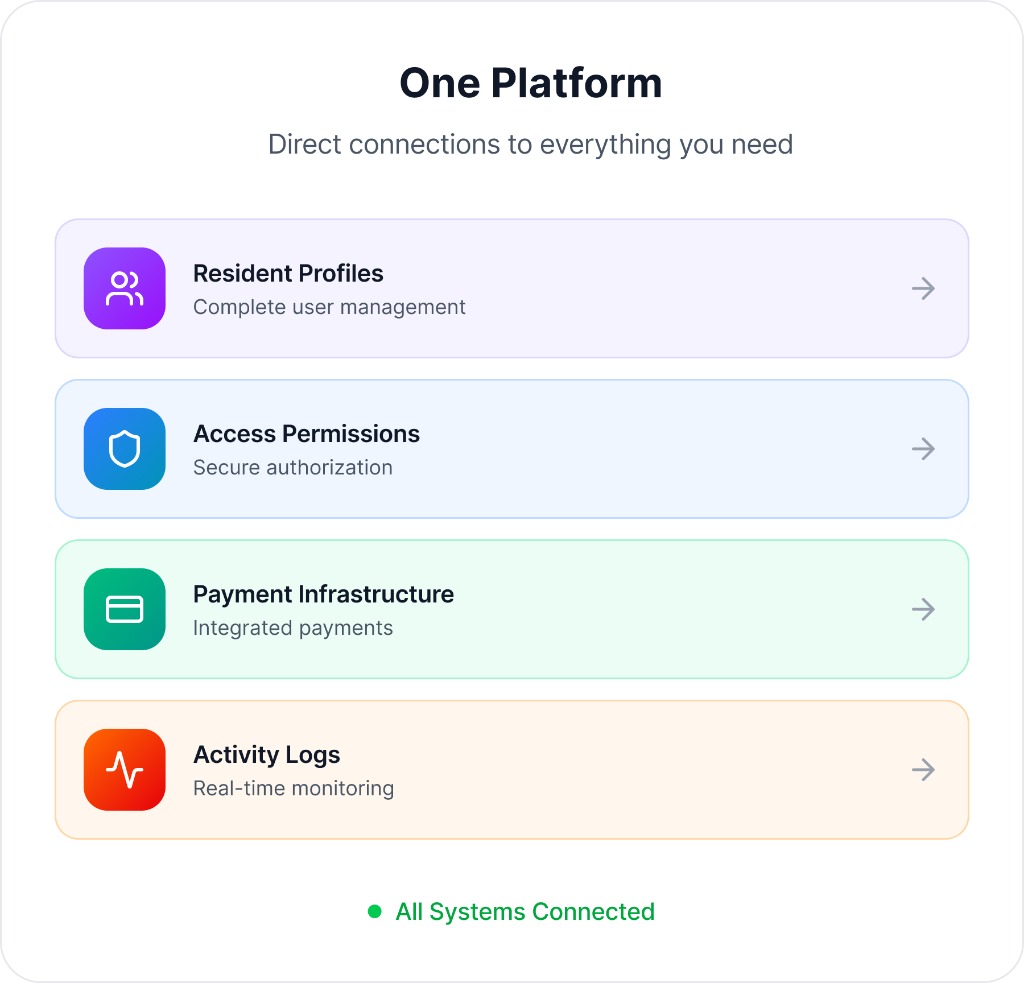This screenshot has height=983, width=1024.
Task: Open the Access Permissions card
Action: pos(512,448)
